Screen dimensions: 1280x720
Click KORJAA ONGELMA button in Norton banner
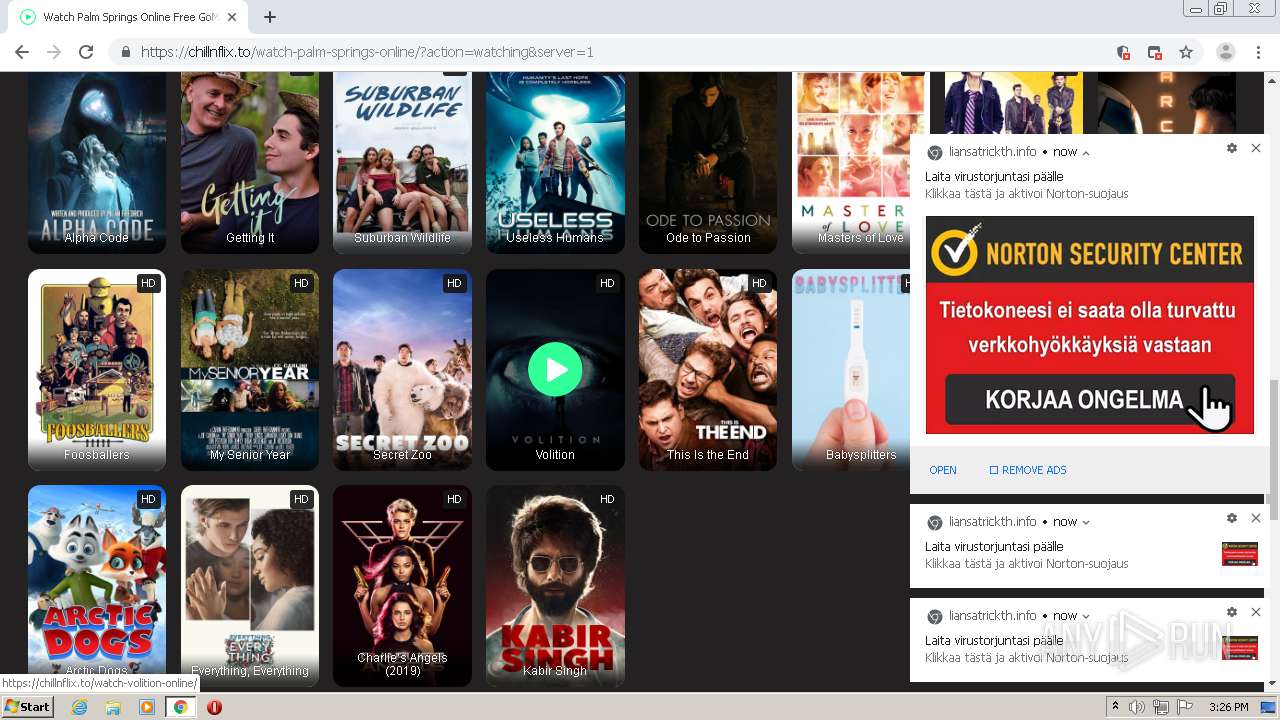[x=1090, y=400]
